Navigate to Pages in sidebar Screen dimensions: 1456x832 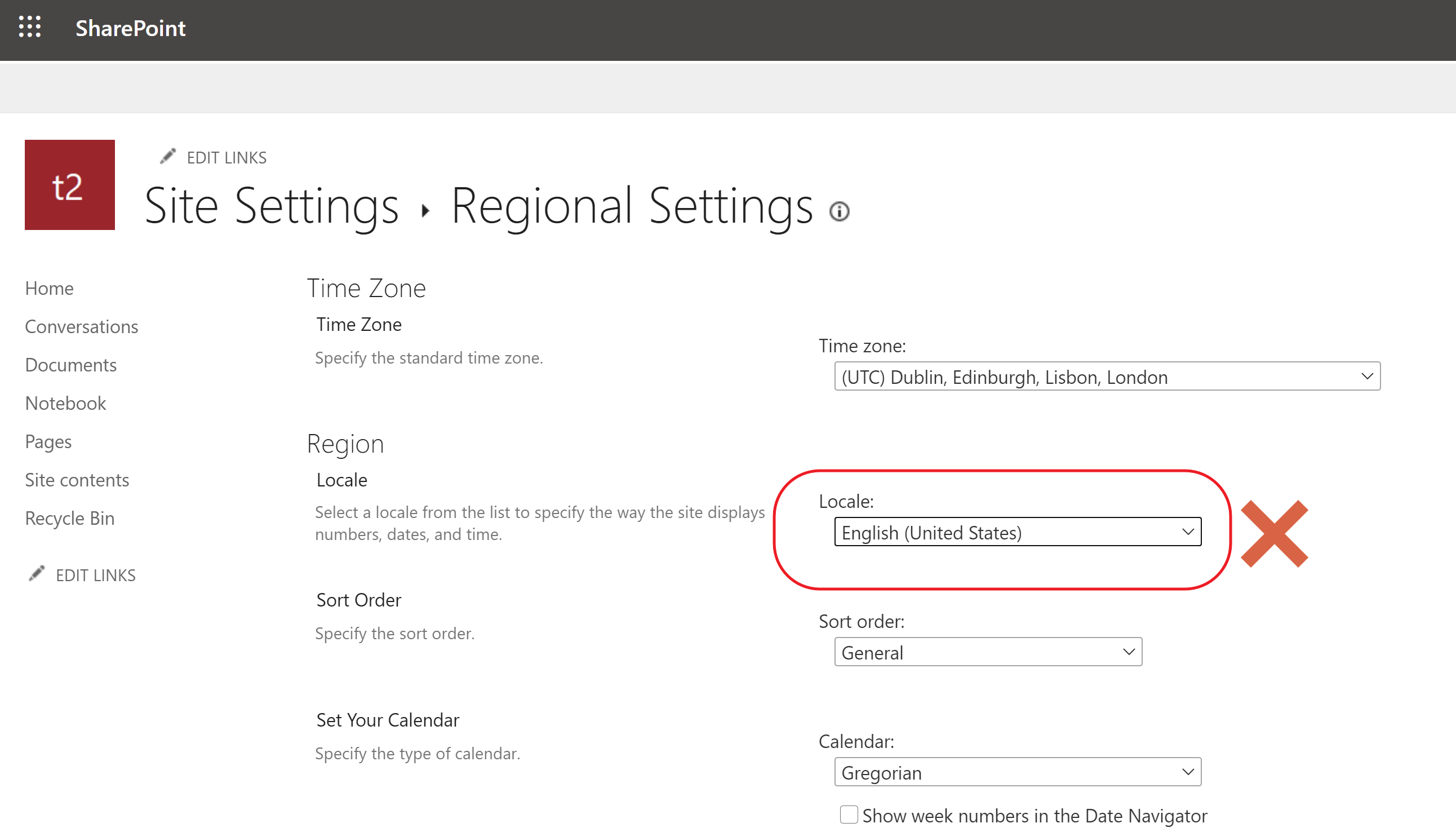pos(48,442)
